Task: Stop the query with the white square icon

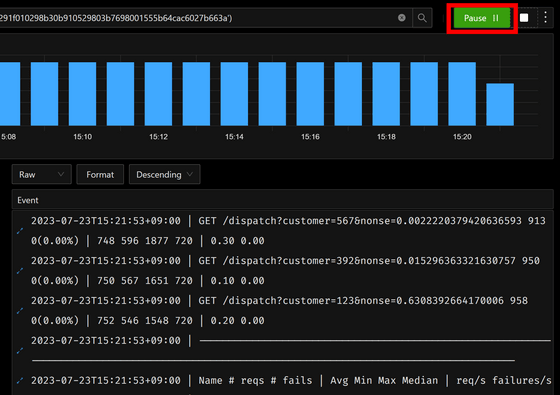Action: 524,18
